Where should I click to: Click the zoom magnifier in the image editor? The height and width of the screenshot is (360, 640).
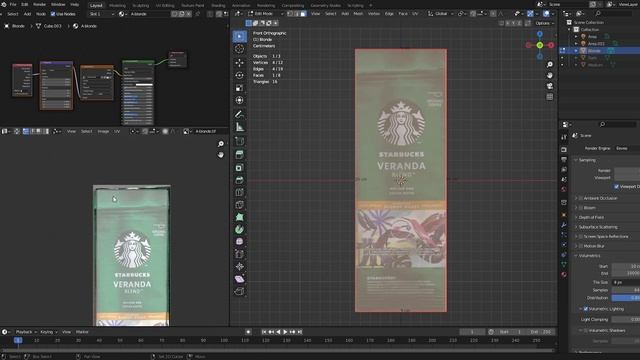[x=221, y=144]
